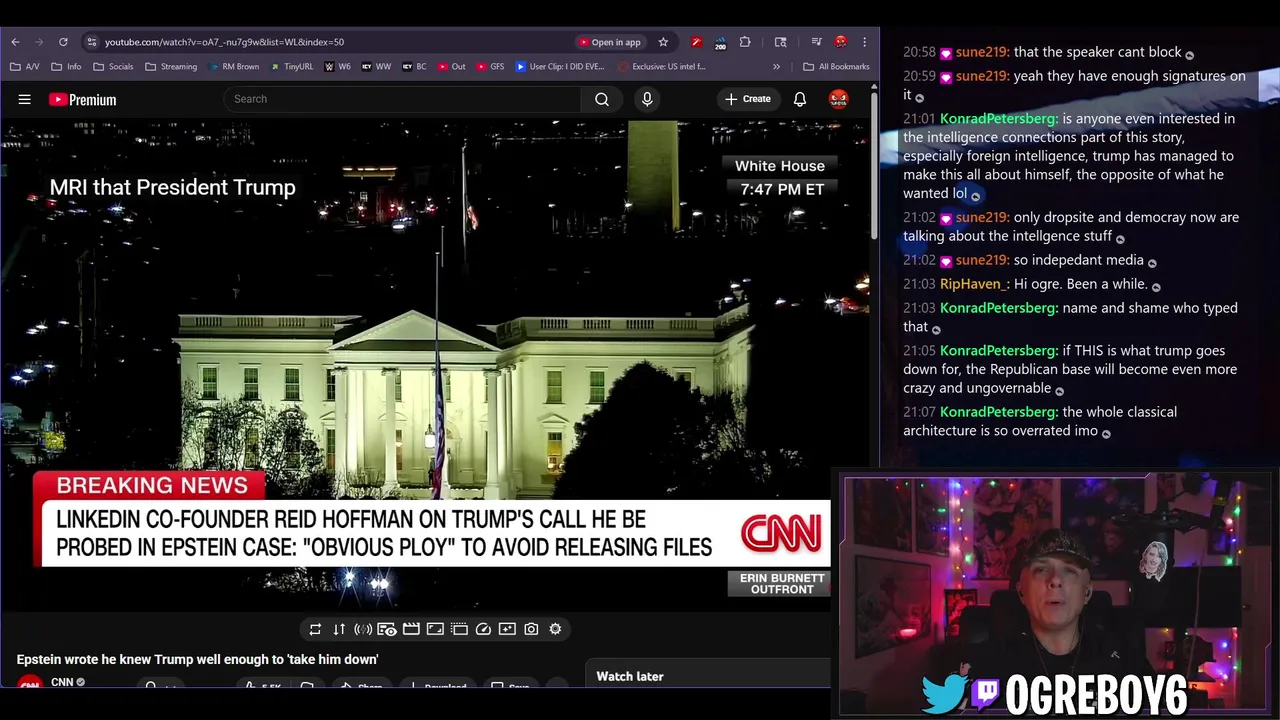1280x720 pixels.
Task: Click sune219's 'speaker cant block' message
Action: pyautogui.click(x=1048, y=52)
